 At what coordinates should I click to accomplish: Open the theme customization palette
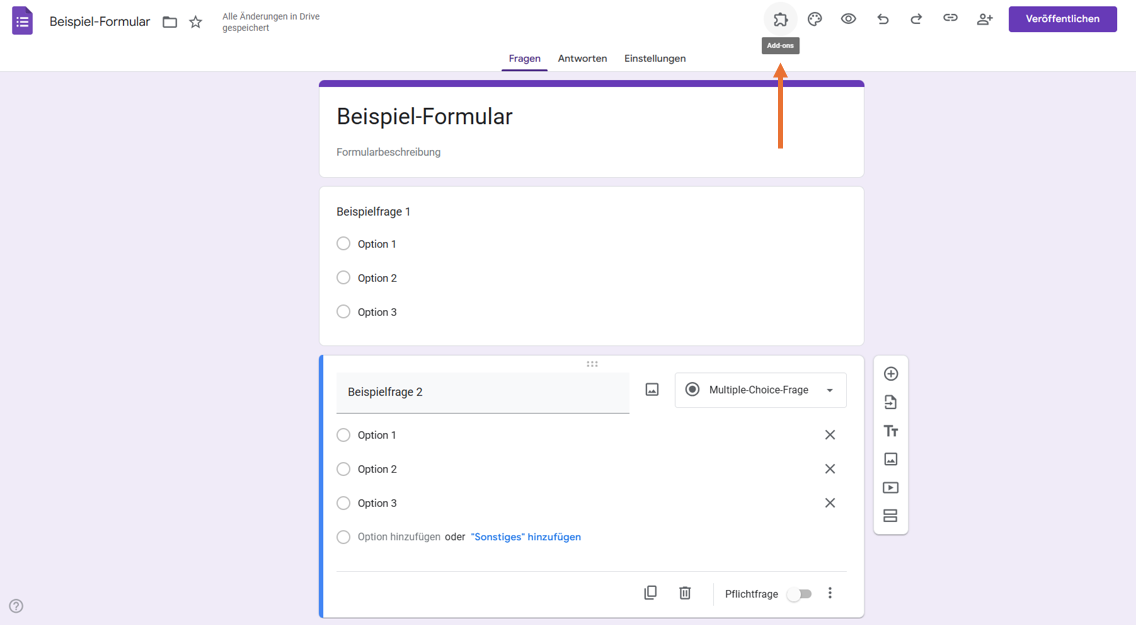coord(815,19)
